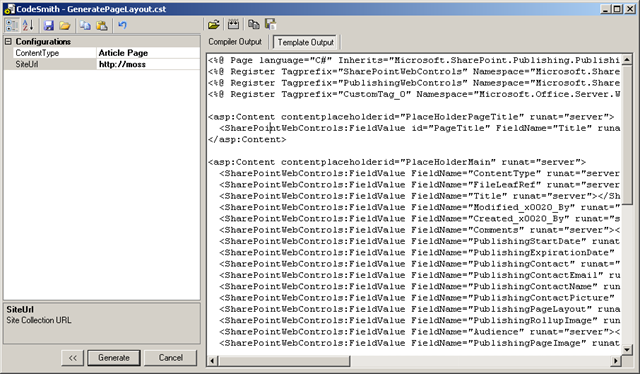Sort properties alphabetically with A-Z icon

(x=28, y=25)
